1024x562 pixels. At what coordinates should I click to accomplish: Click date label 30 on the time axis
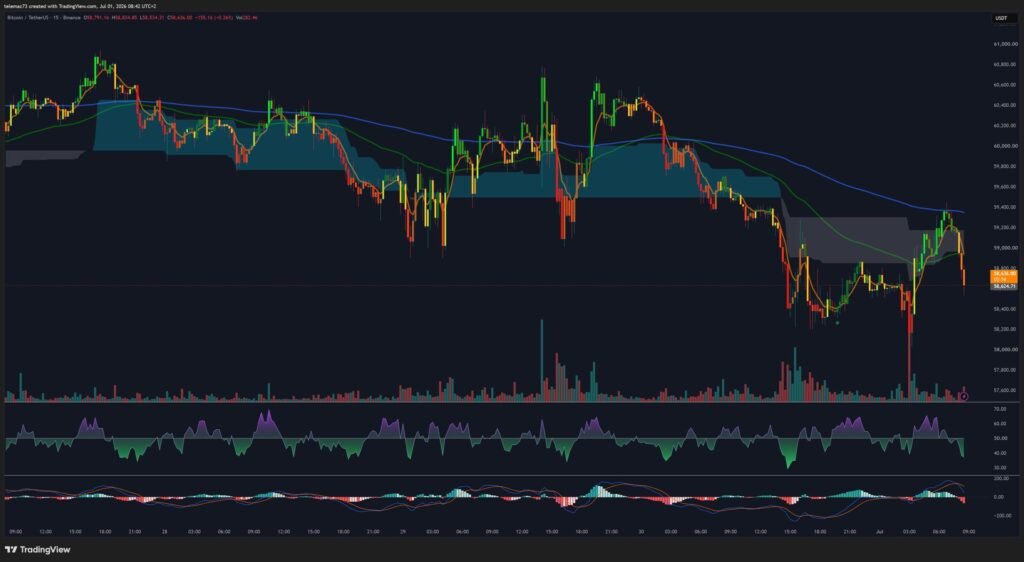click(x=641, y=532)
